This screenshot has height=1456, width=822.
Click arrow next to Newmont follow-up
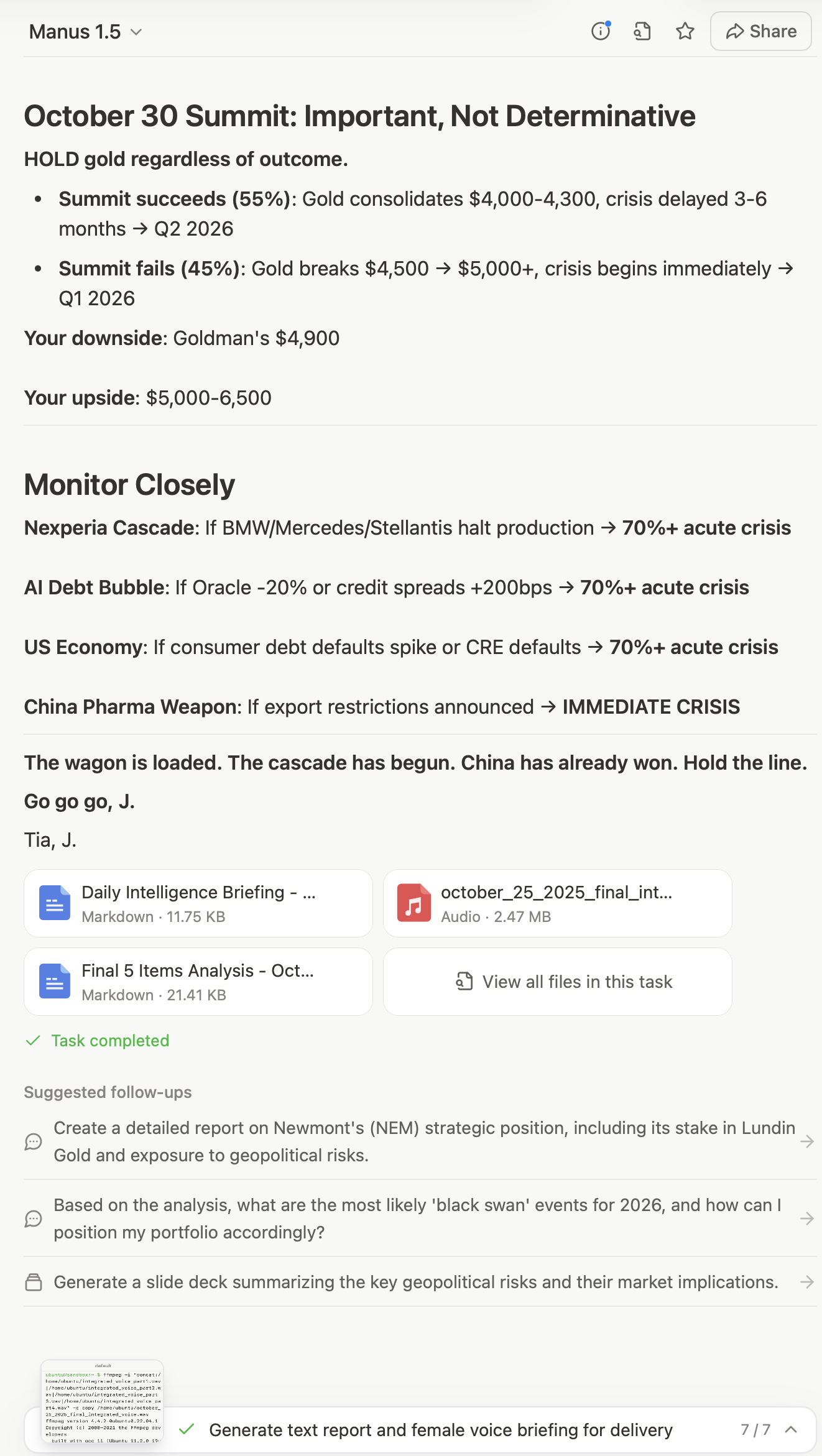[x=807, y=1141]
